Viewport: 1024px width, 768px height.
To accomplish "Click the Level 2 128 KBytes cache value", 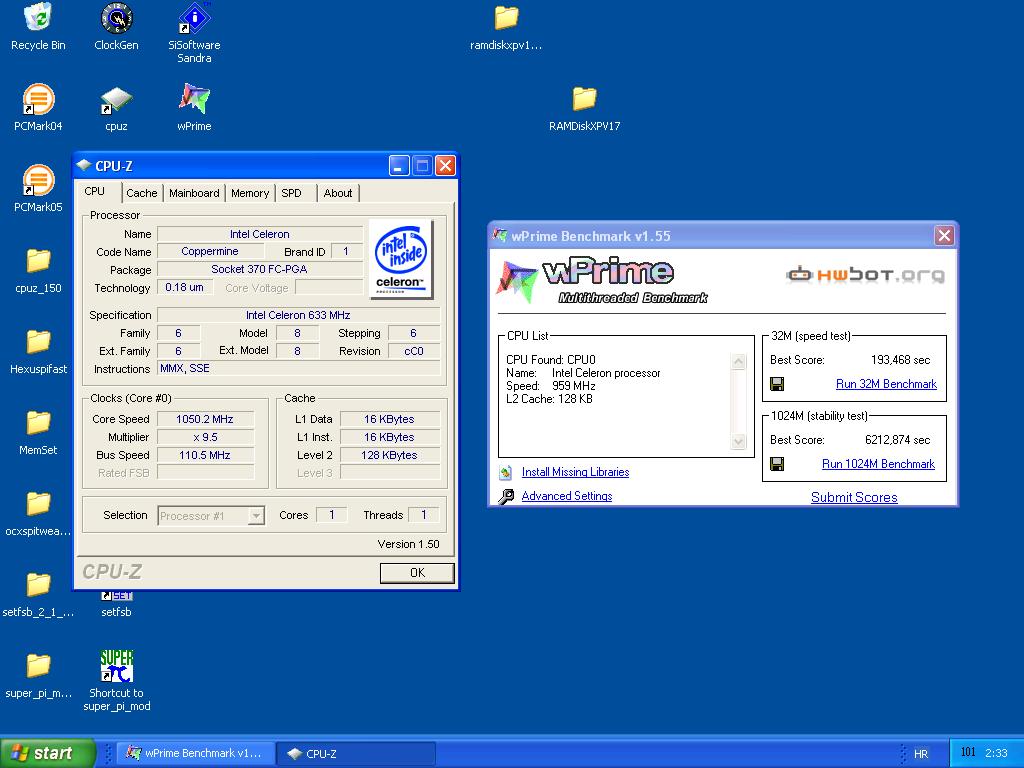I will [x=389, y=455].
